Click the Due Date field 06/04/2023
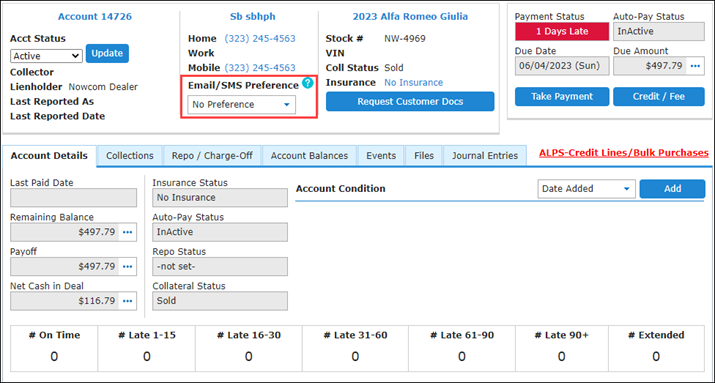Screen dimensions: 715x383 (562, 66)
